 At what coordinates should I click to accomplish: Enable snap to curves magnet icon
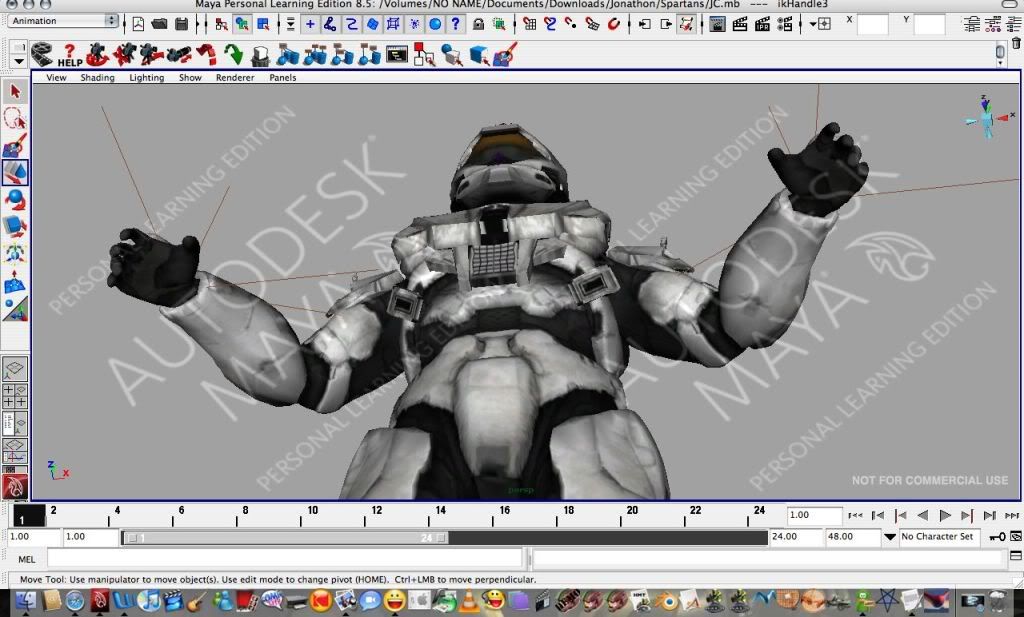tap(551, 24)
